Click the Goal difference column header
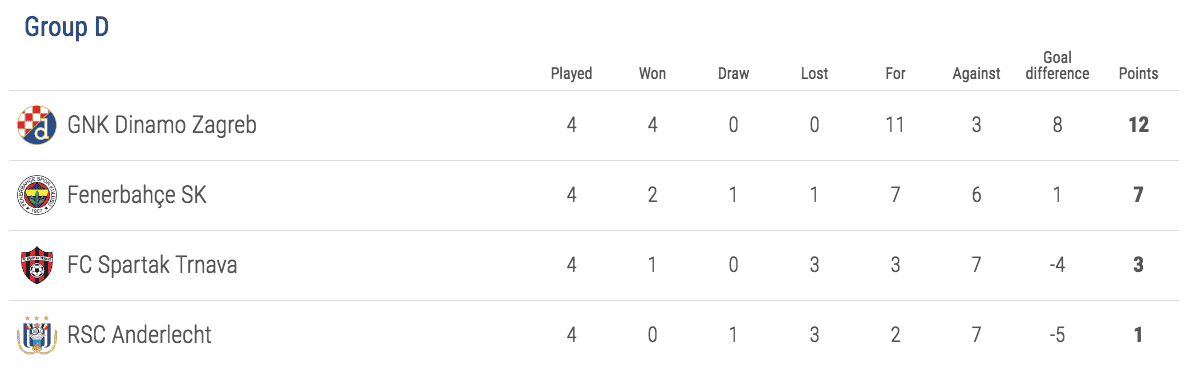Image resolution: width=1195 pixels, height=366 pixels. [x=1057, y=66]
